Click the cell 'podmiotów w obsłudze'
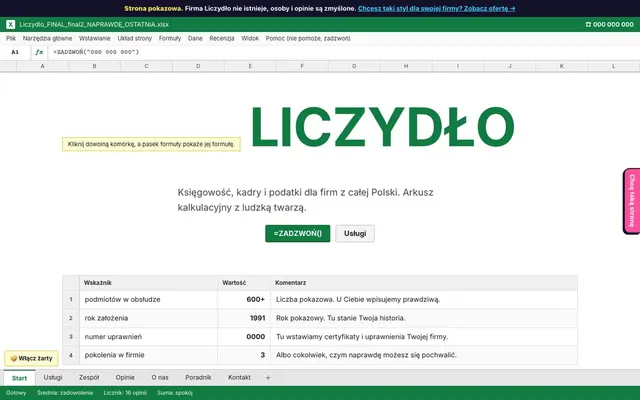Image resolution: width=640 pixels, height=400 pixels. [148, 300]
